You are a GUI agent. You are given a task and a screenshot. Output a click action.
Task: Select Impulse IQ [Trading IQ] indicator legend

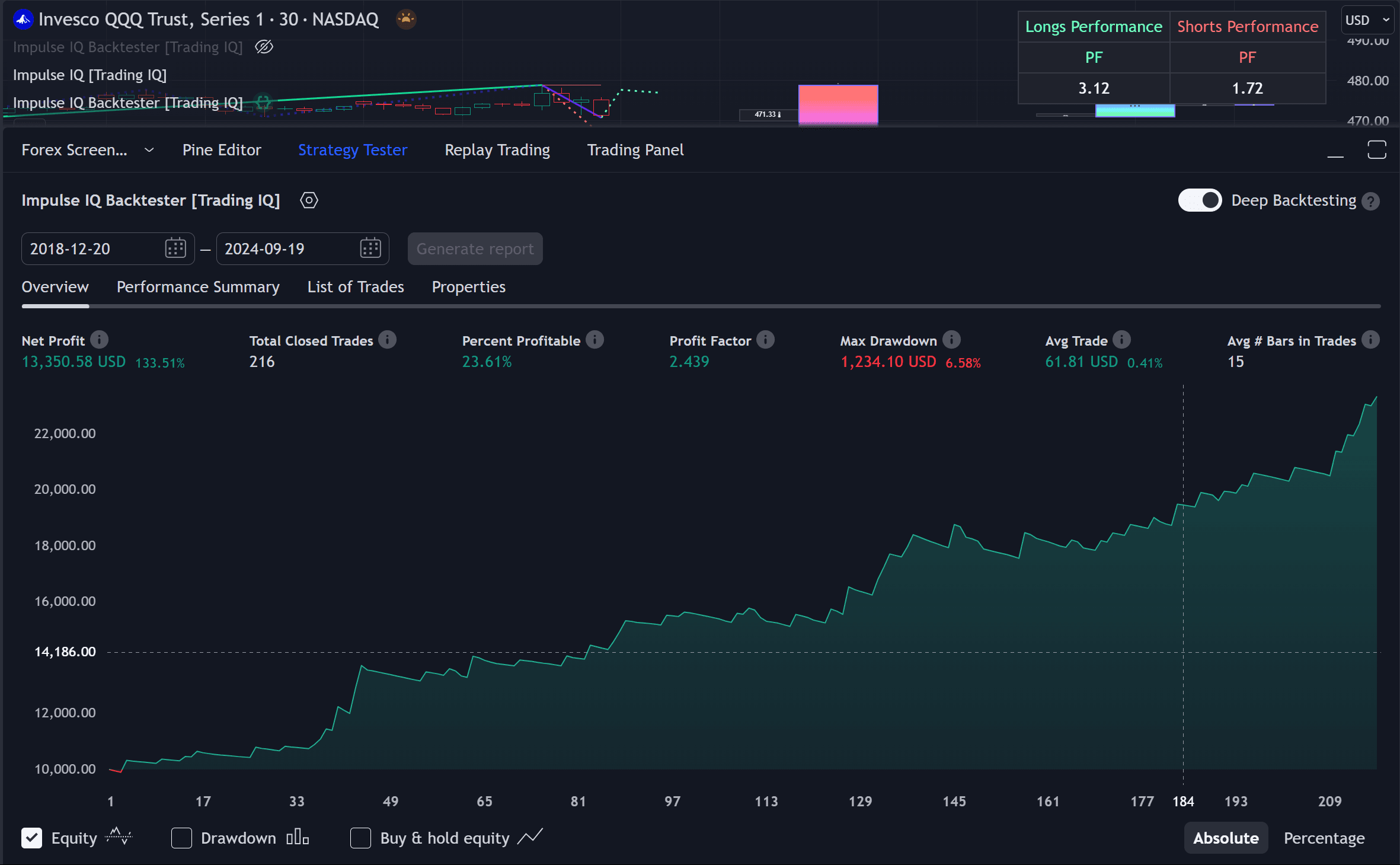[90, 75]
